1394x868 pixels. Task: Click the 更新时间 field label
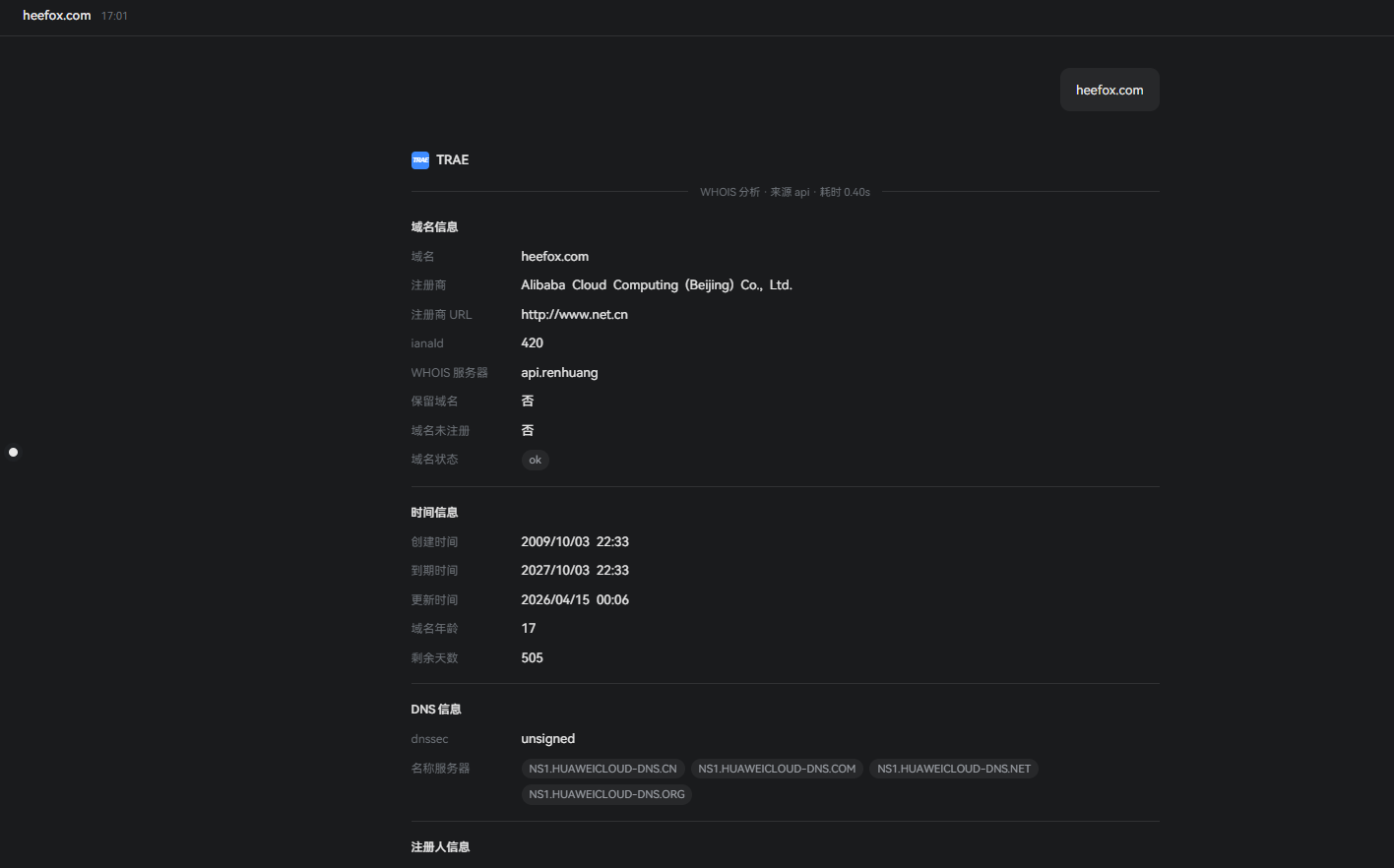[434, 600]
